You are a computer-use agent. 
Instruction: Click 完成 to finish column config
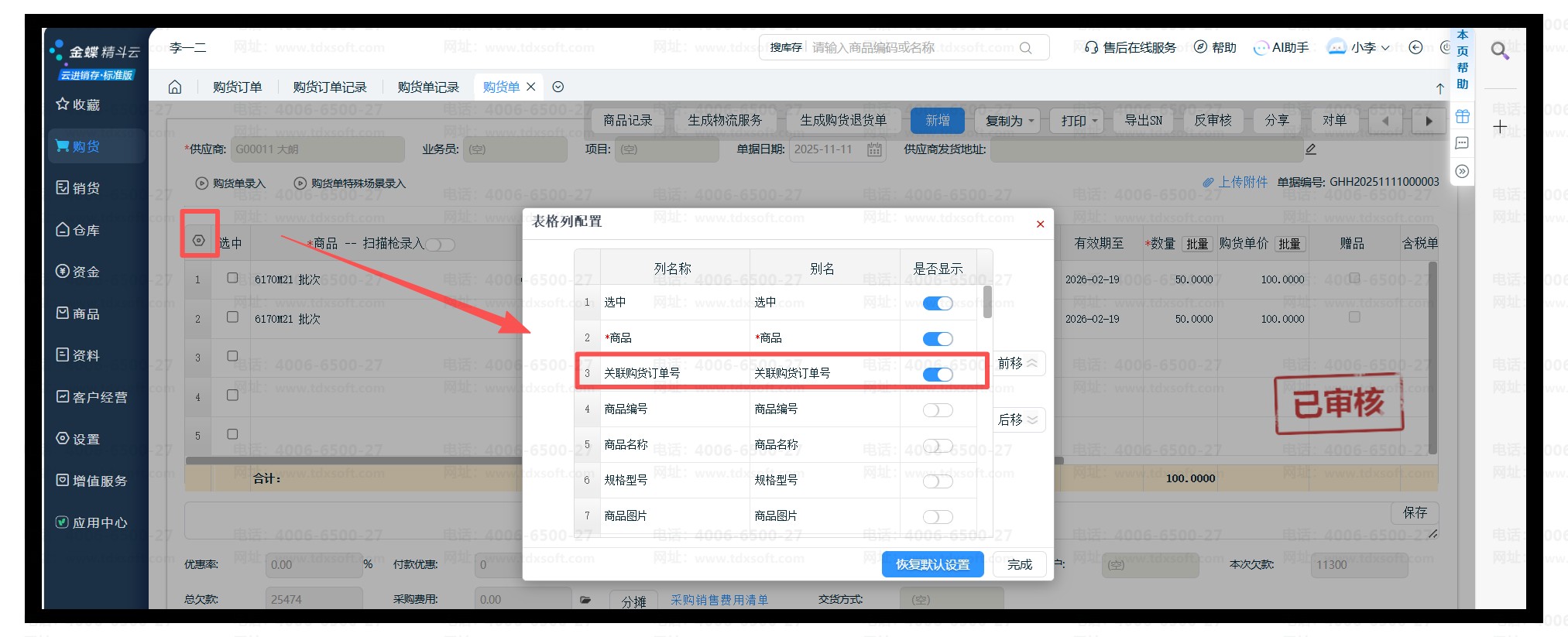(x=1019, y=564)
